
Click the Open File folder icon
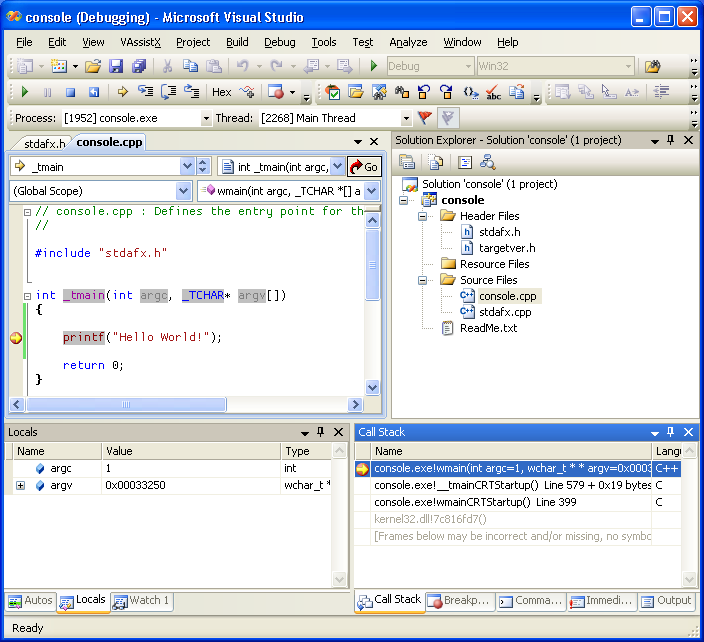(93, 66)
